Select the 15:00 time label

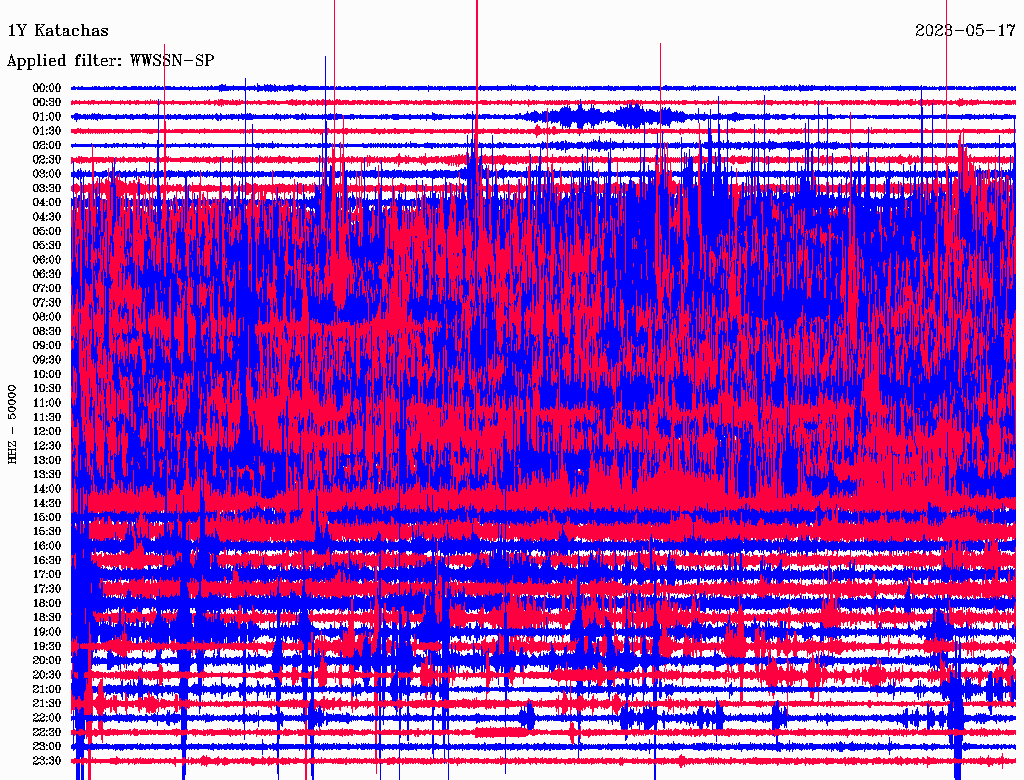tap(47, 517)
